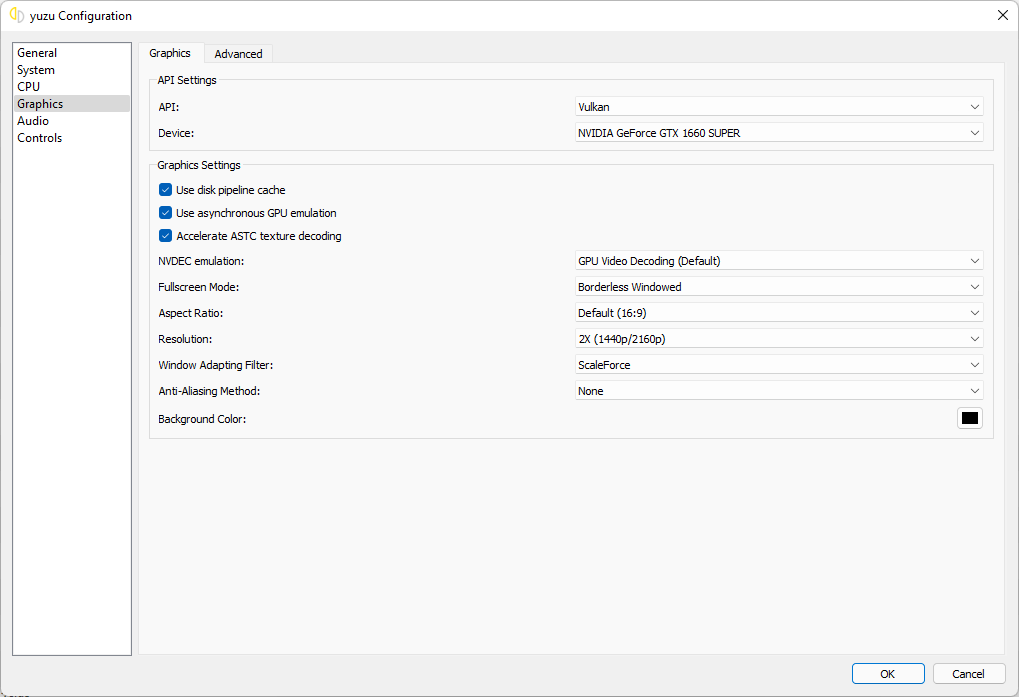This screenshot has width=1019, height=697.
Task: Uncheck Accelerate ASTC texture decoding
Action: (166, 236)
